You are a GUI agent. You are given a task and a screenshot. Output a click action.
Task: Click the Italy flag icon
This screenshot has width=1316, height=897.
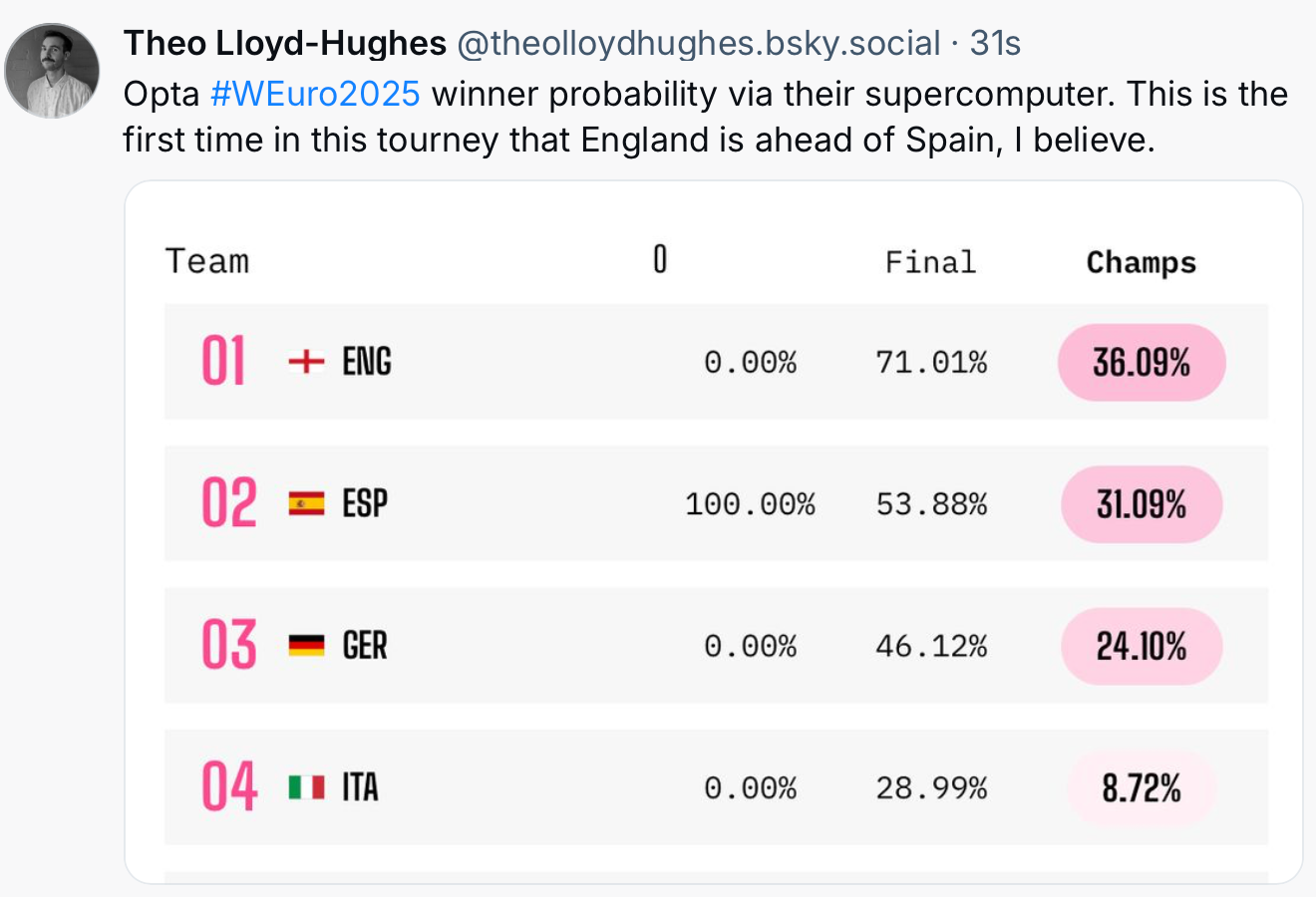306,787
